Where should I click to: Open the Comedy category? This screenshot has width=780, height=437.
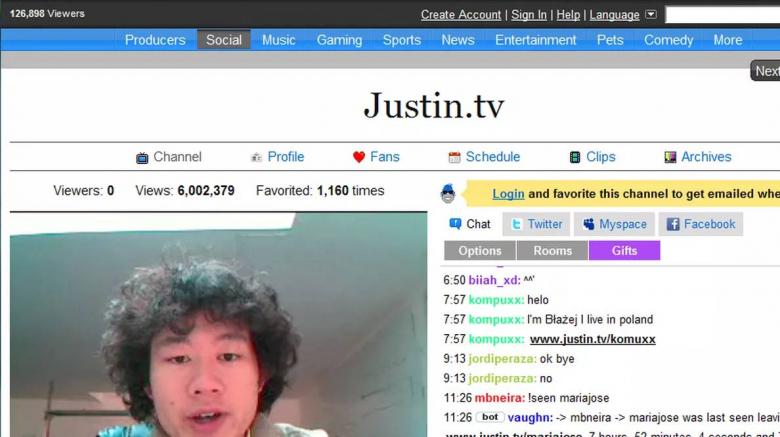pos(668,40)
